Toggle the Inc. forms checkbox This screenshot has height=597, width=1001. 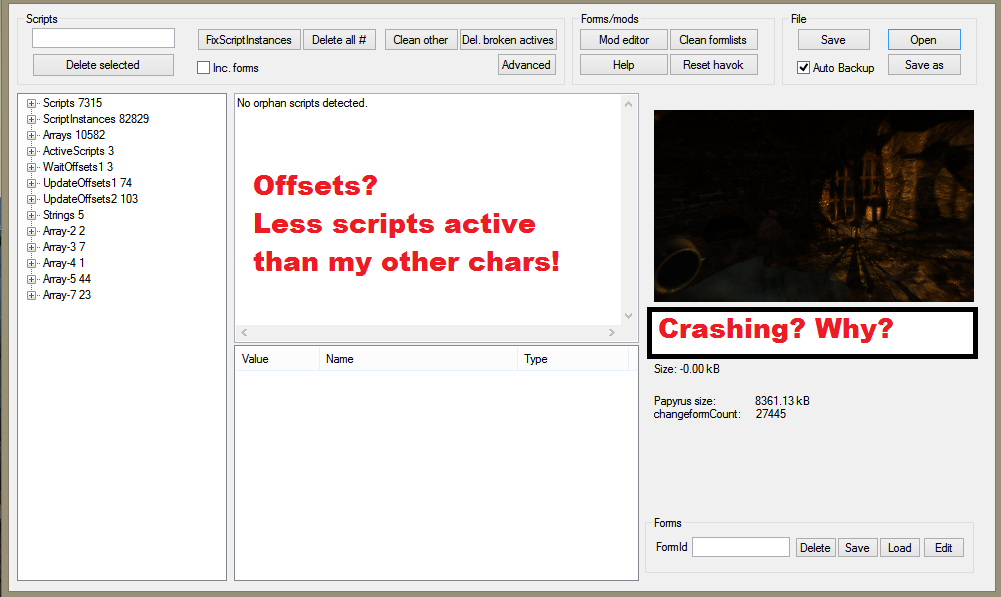point(204,68)
